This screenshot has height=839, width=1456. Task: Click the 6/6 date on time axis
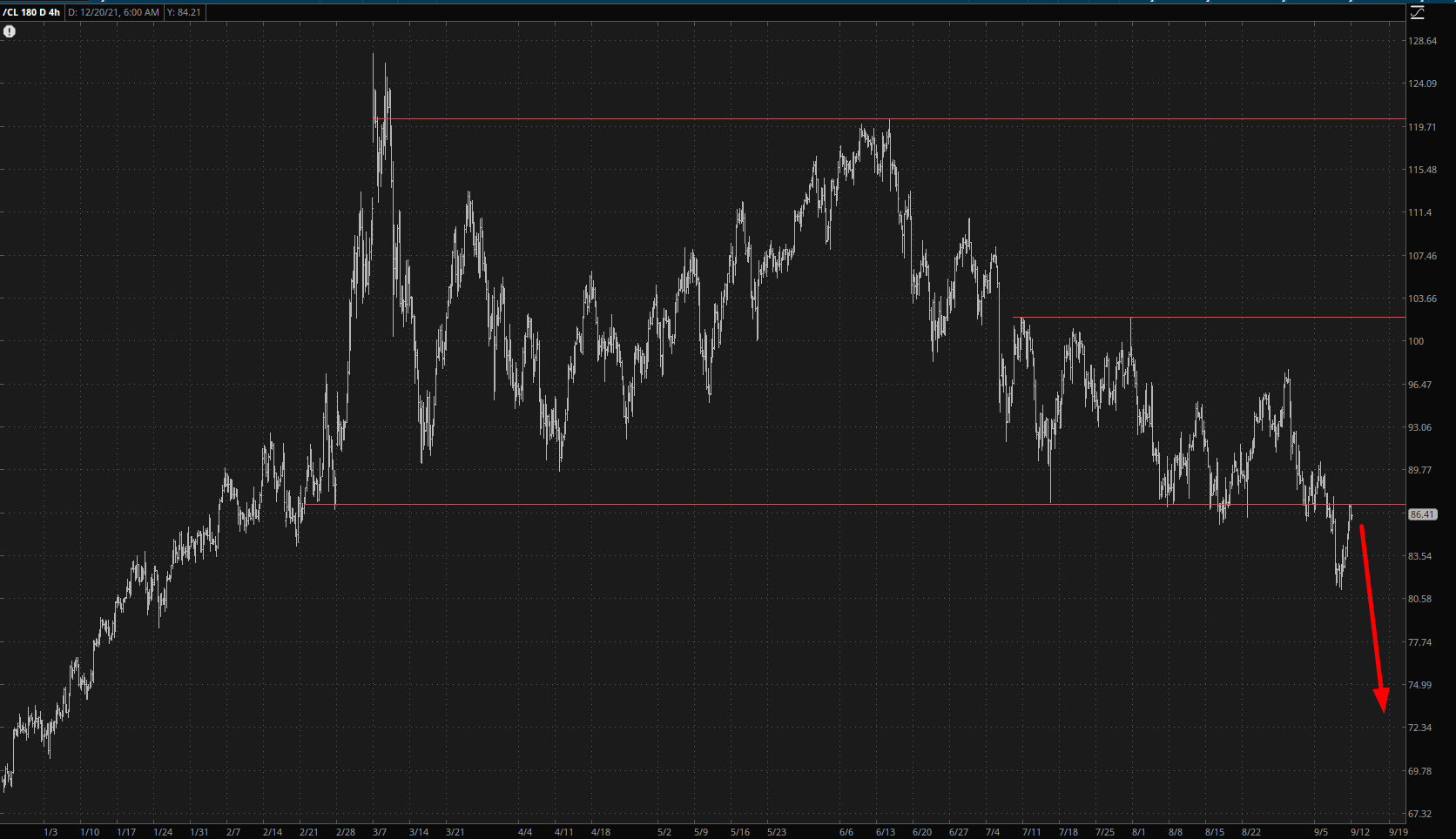click(x=846, y=832)
